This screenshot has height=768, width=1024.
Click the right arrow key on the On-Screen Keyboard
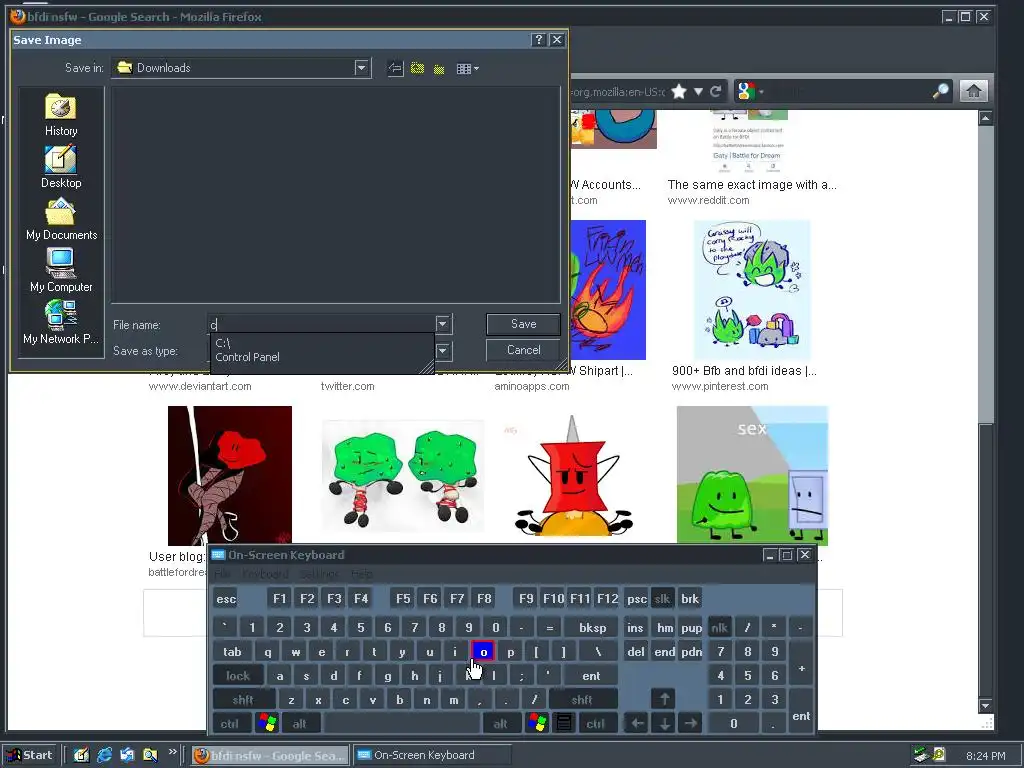pyautogui.click(x=691, y=724)
